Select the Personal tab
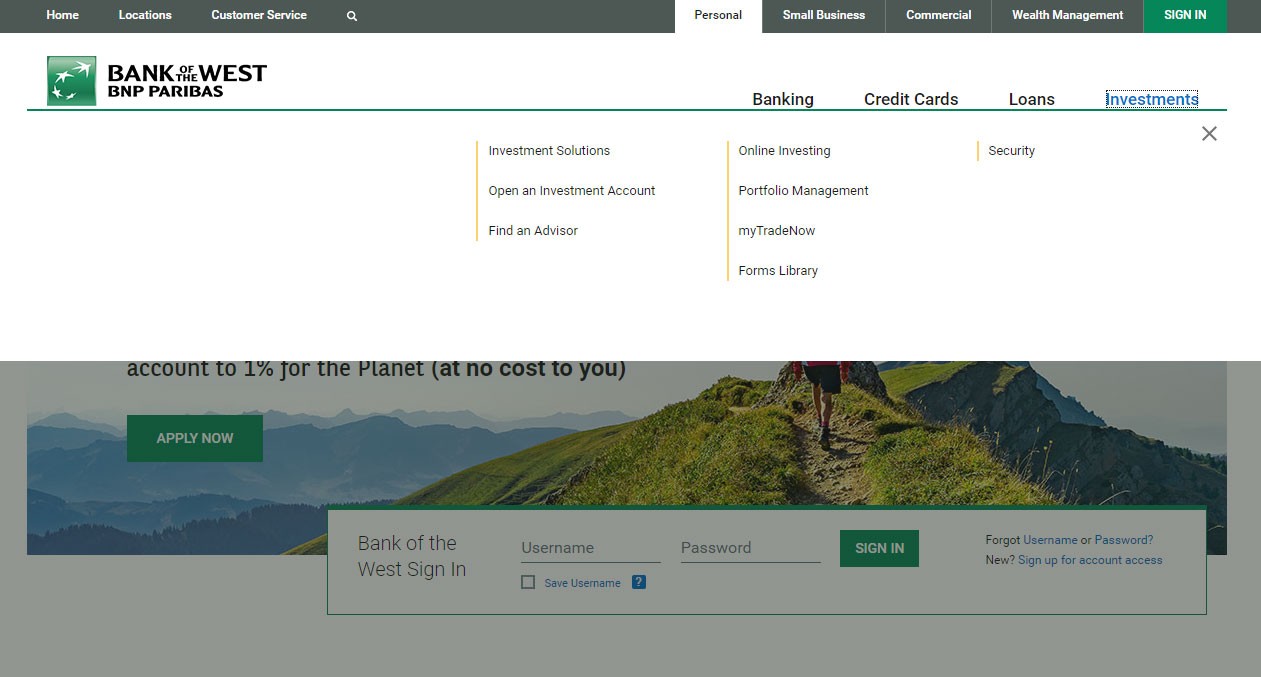Screen dimensions: 1261x677 click(x=718, y=16)
